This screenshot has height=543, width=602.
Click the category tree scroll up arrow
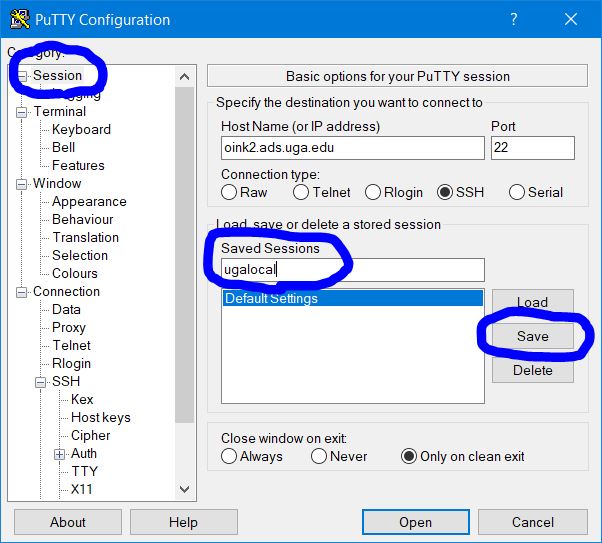click(x=184, y=77)
